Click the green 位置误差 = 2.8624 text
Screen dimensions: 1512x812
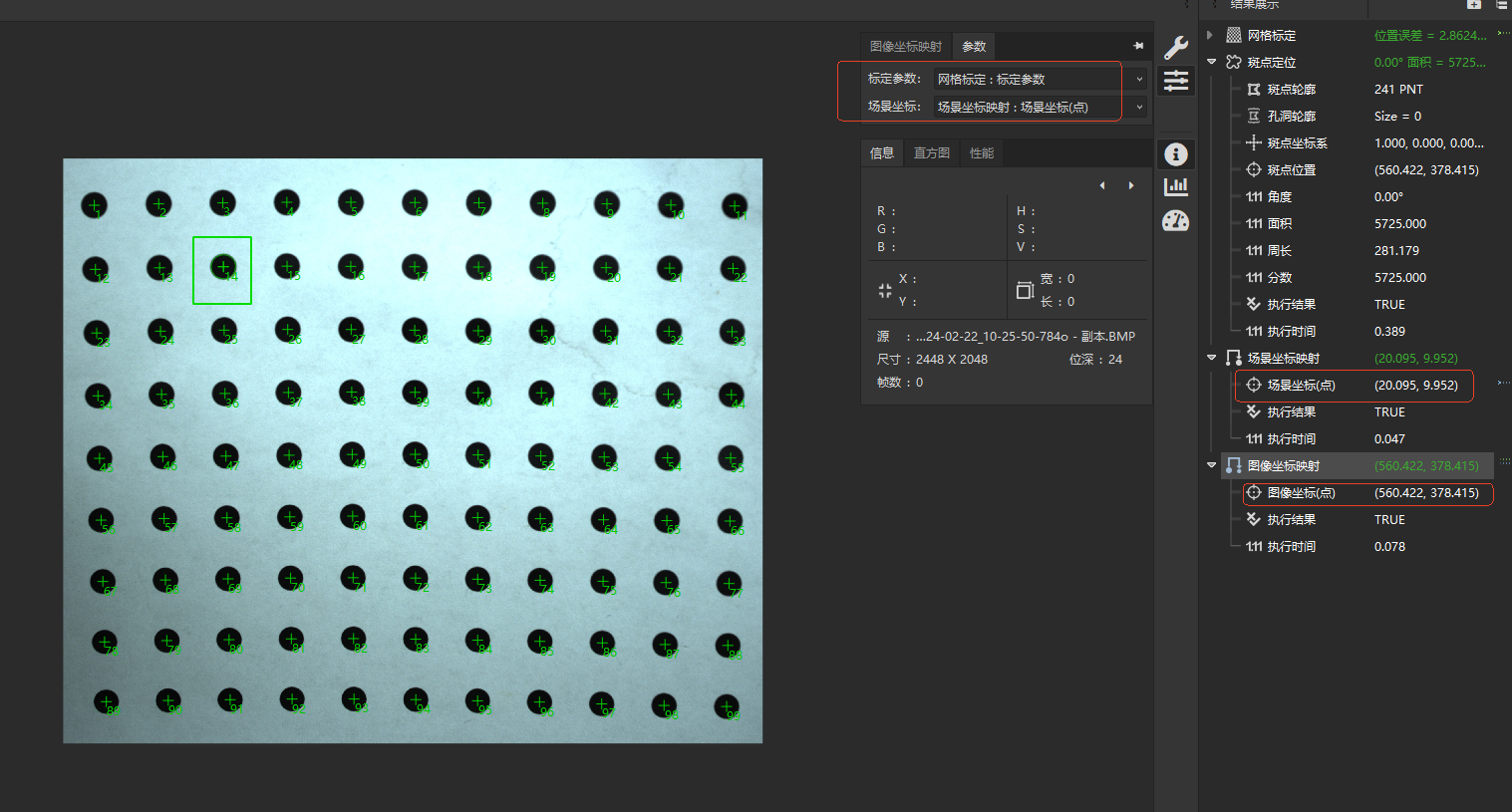coord(1430,35)
